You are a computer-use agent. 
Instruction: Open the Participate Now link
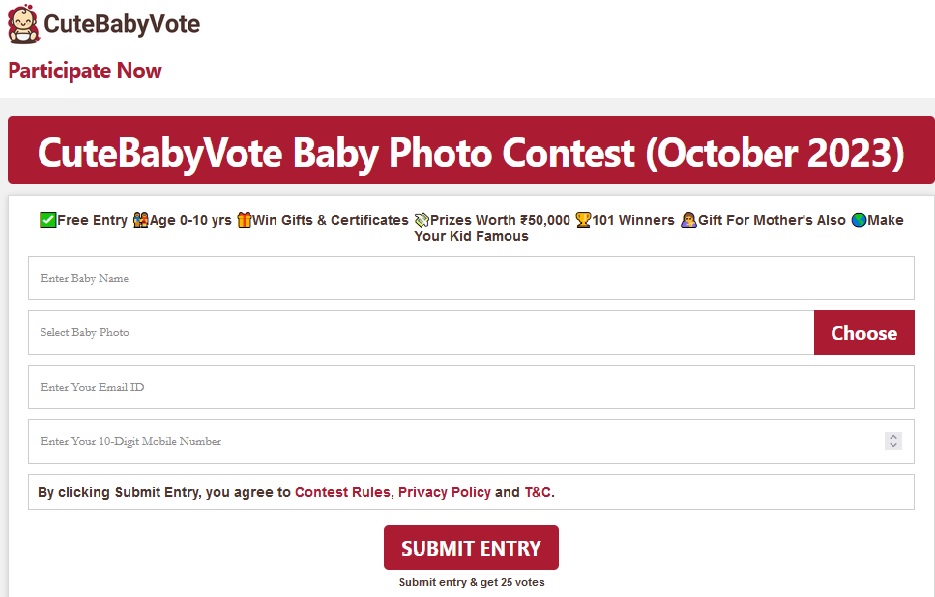84,70
